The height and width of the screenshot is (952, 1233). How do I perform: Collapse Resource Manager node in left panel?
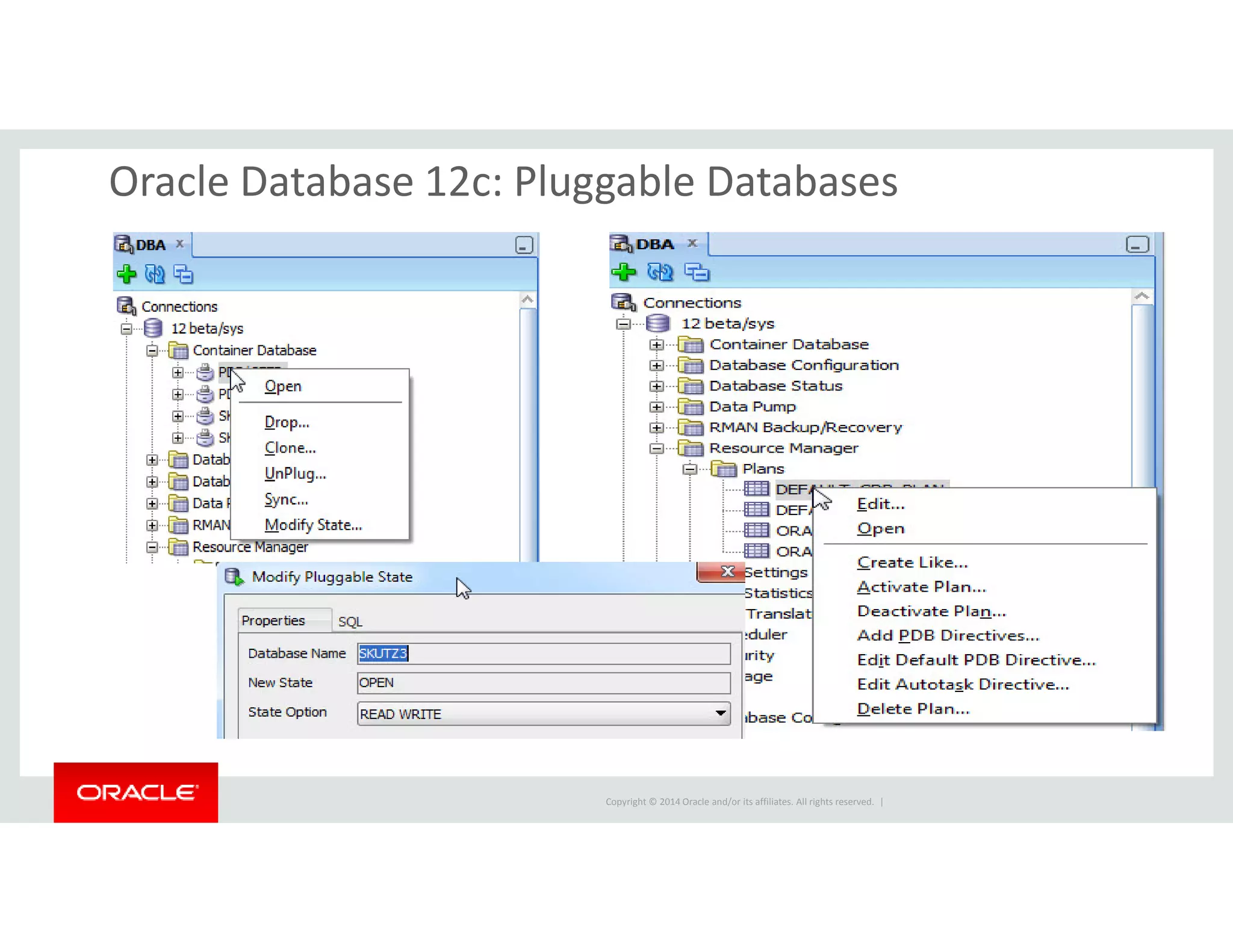click(152, 547)
